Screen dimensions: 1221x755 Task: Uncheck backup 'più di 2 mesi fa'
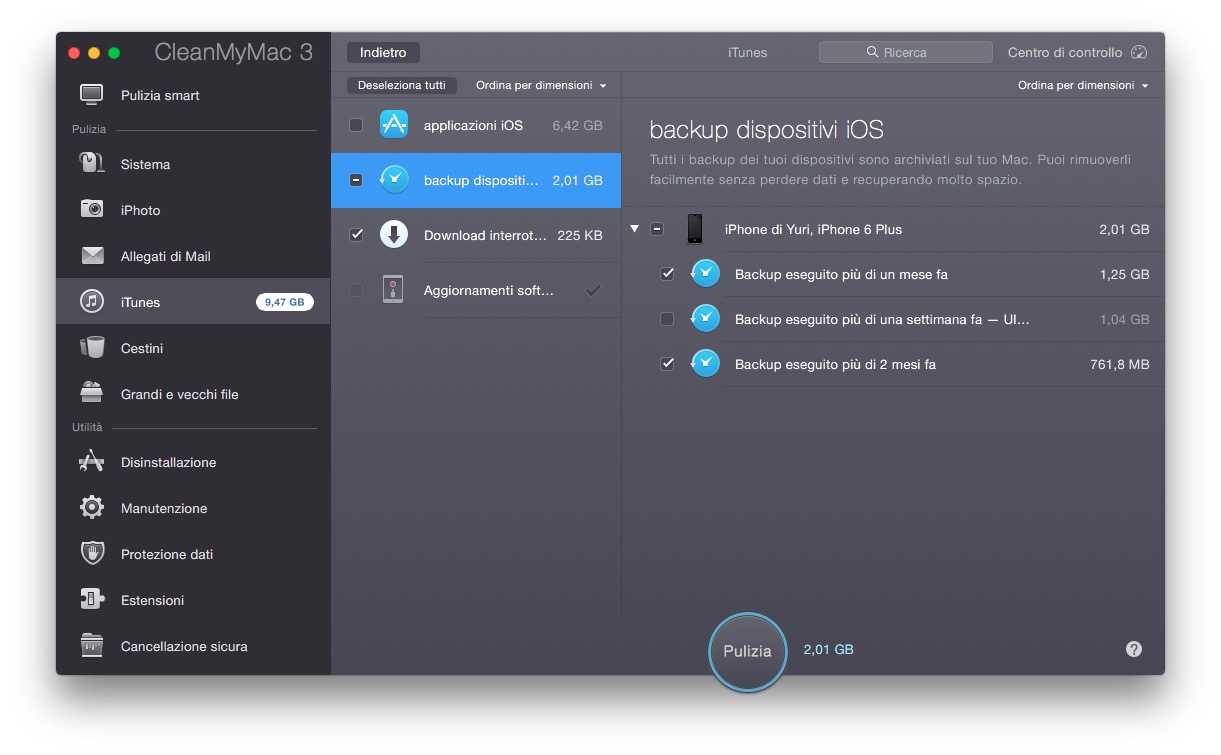667,364
